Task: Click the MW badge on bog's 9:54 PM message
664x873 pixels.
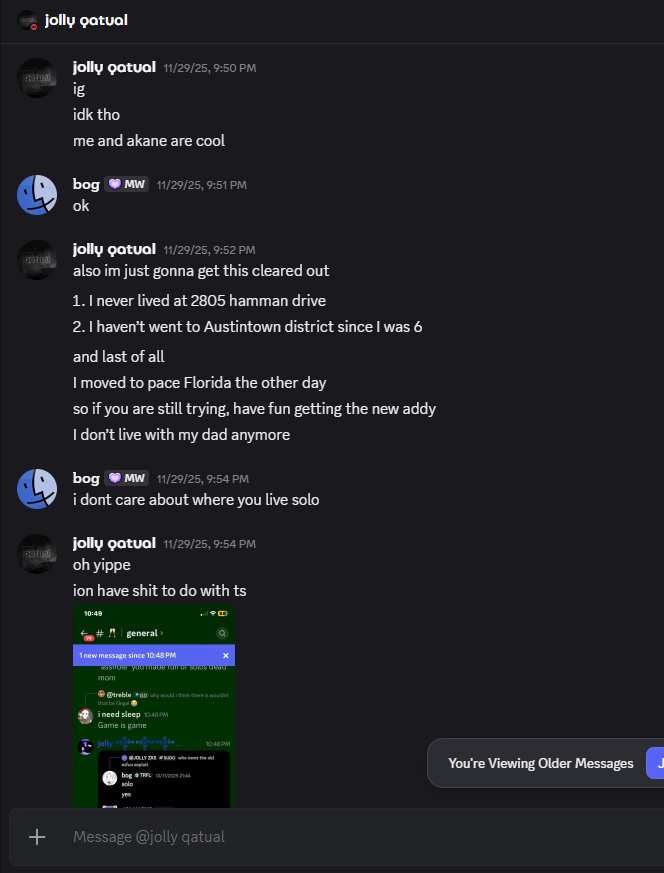Action: (126, 478)
